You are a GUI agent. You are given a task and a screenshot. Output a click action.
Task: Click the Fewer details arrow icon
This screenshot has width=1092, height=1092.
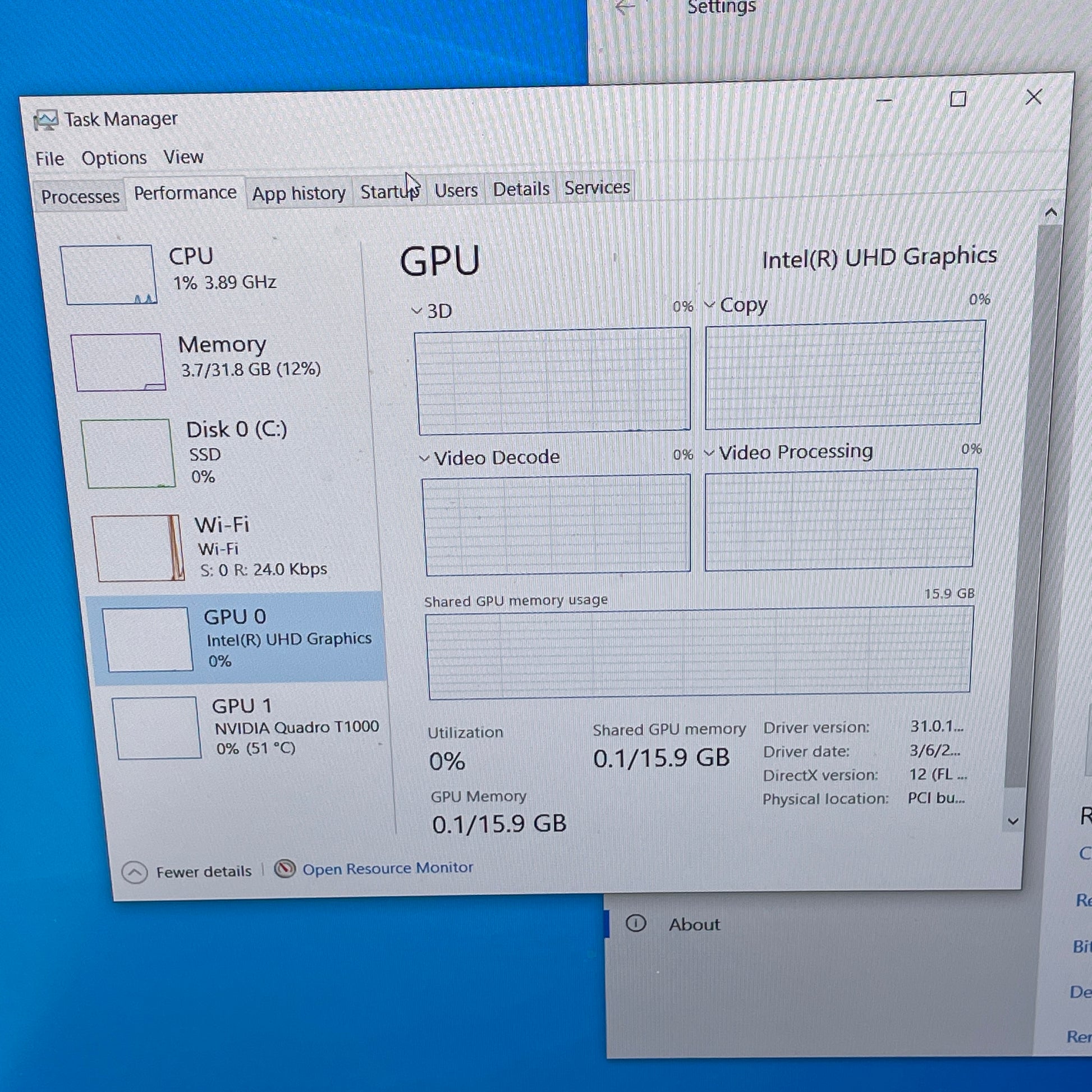point(135,873)
